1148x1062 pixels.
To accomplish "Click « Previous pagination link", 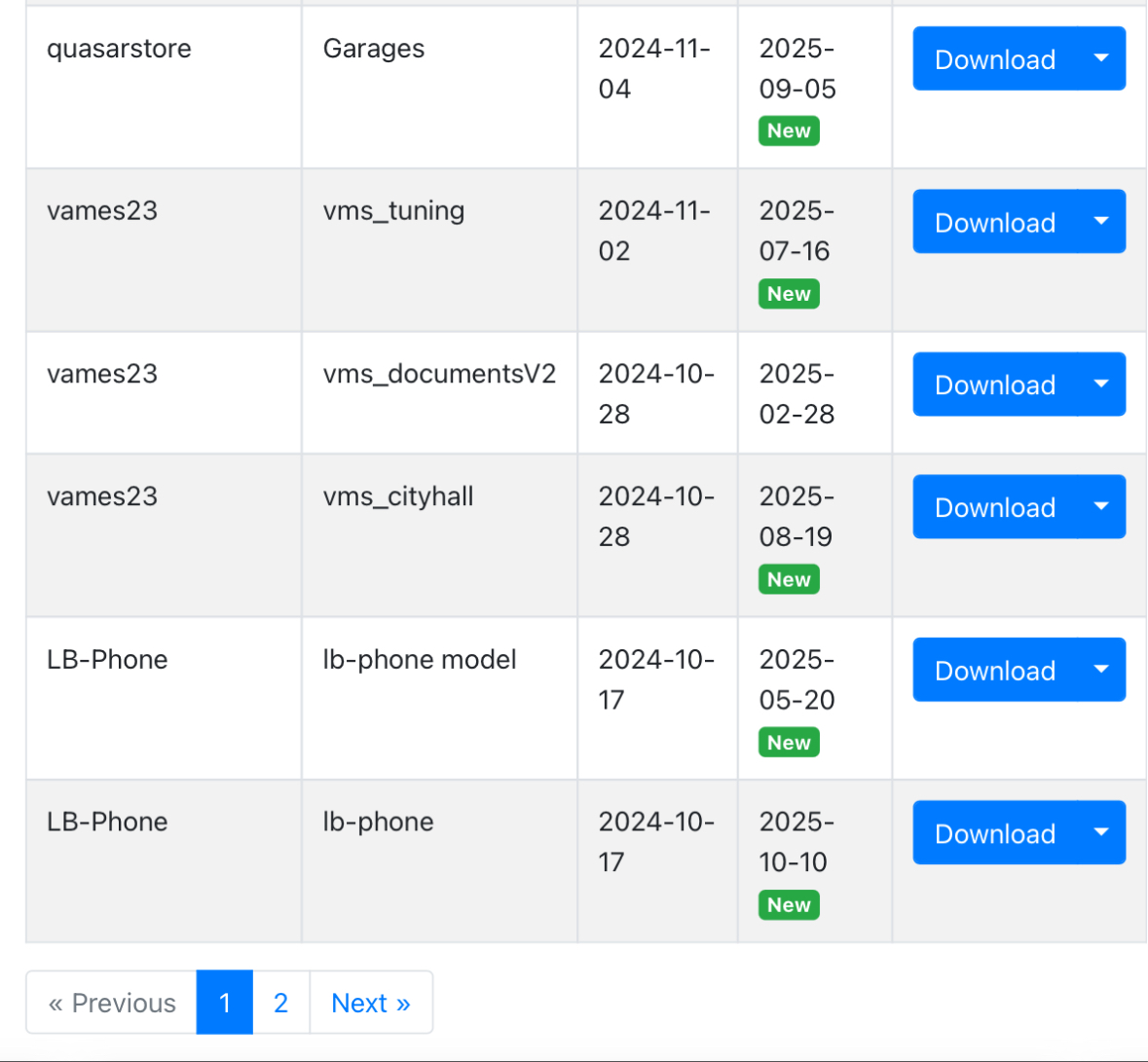I will click(111, 1002).
